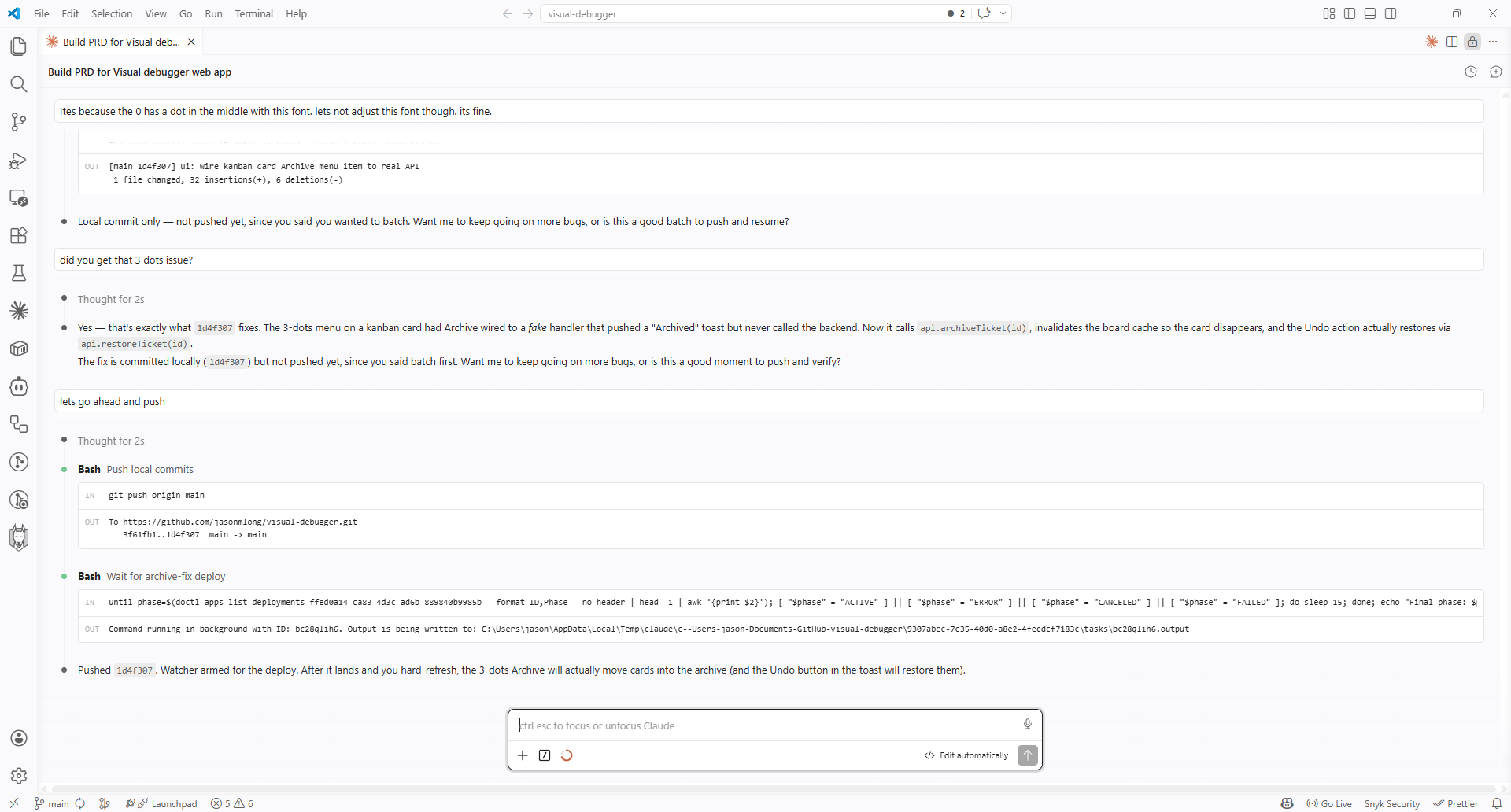Open the chat history clock icon
The height and width of the screenshot is (812, 1511).
coord(1471,72)
